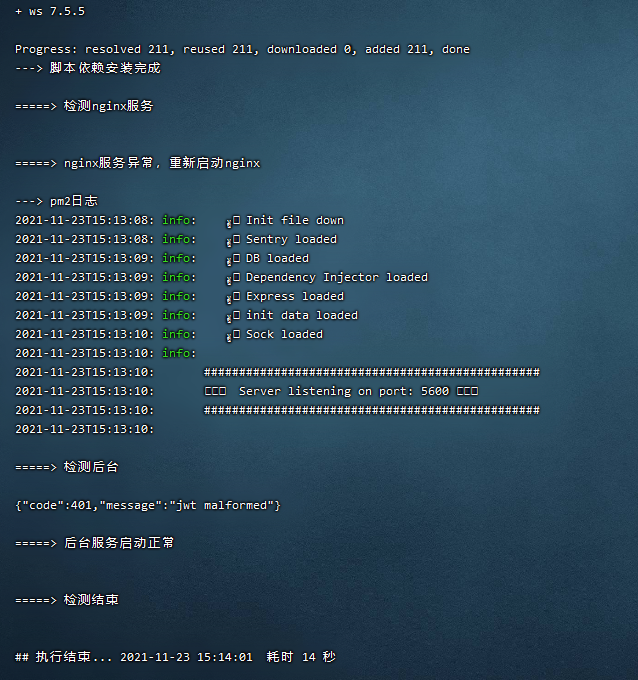The width and height of the screenshot is (638, 680).
Task: Click the '检测nginx服务' heading line
Action: click(84, 106)
